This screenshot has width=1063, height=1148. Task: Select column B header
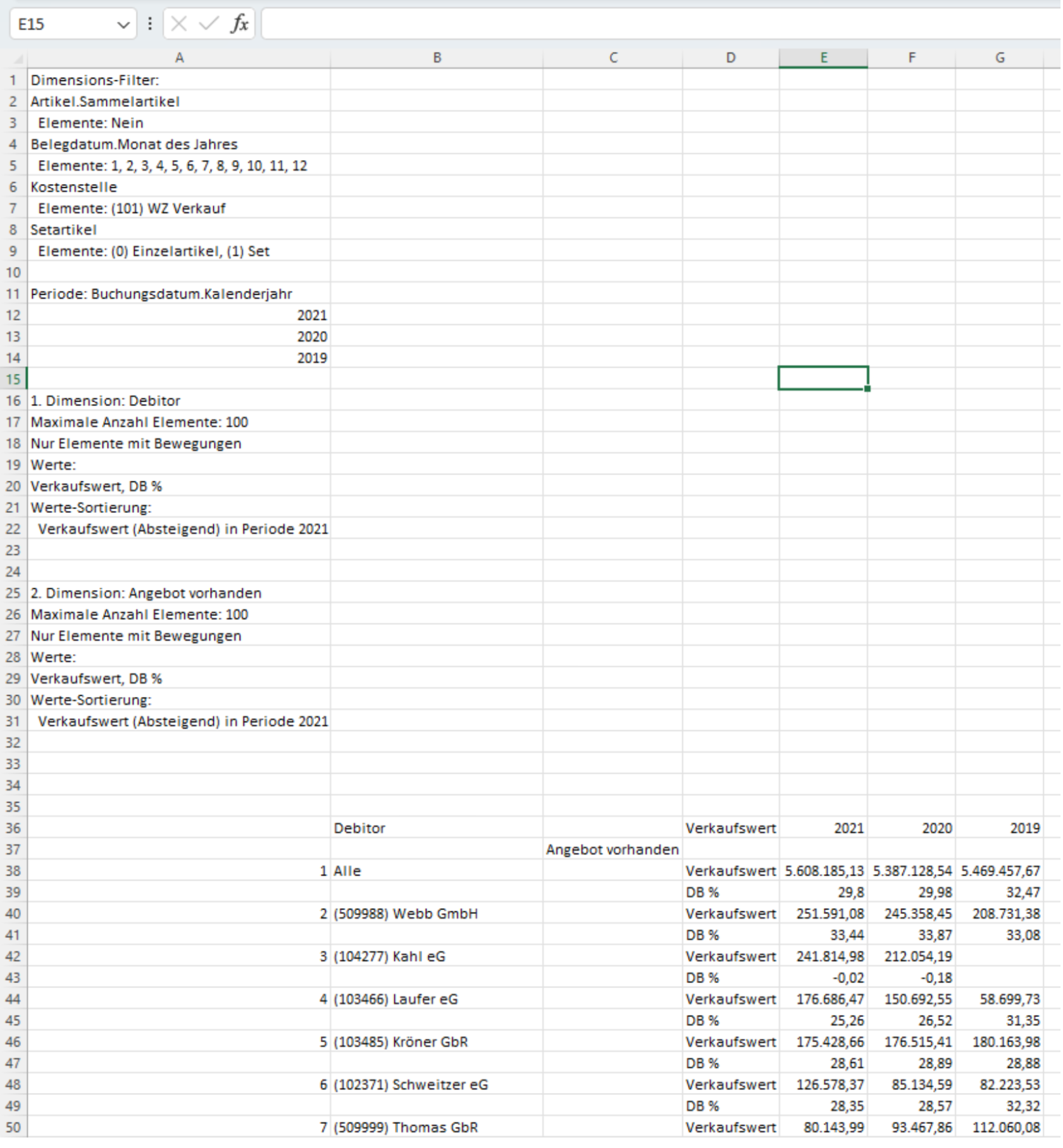(x=437, y=58)
